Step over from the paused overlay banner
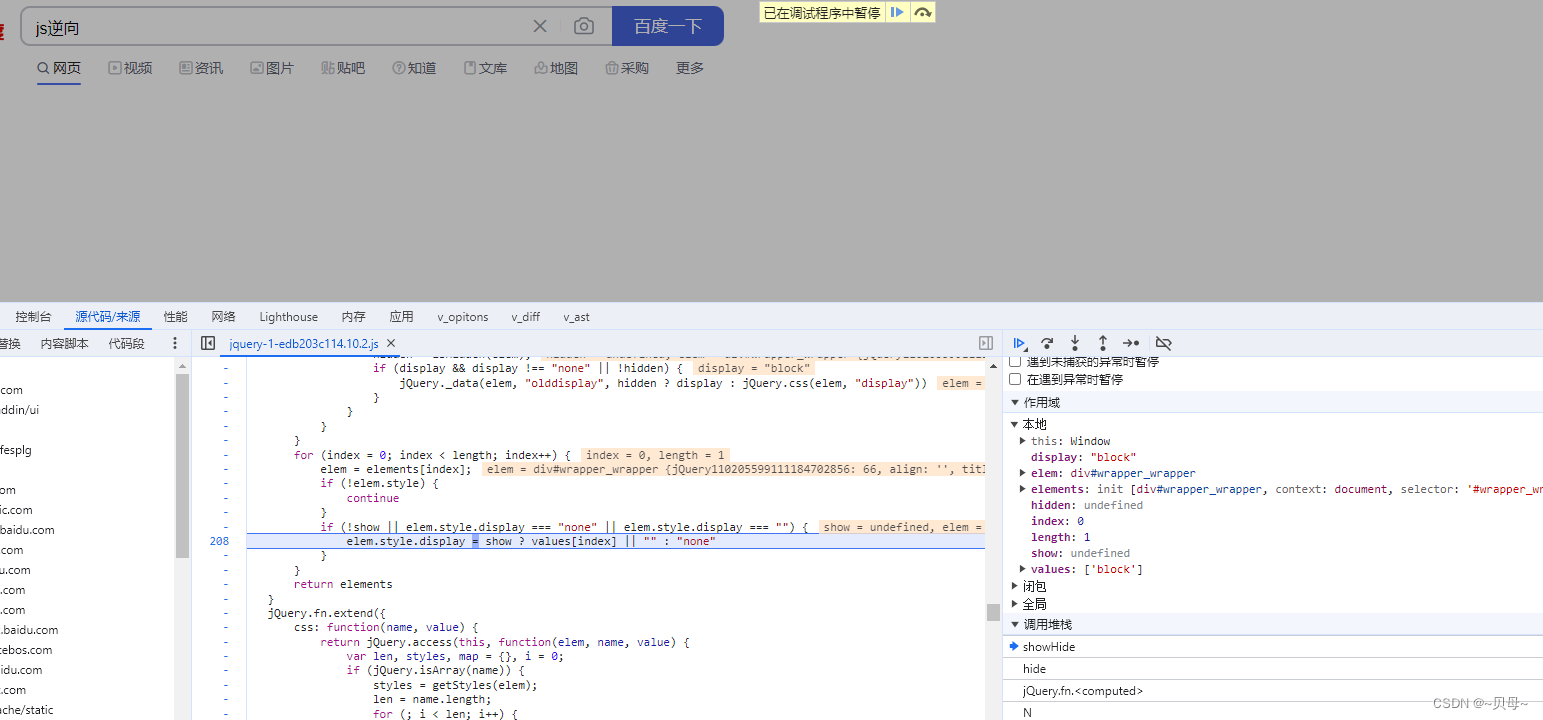The height and width of the screenshot is (720, 1543). click(923, 12)
